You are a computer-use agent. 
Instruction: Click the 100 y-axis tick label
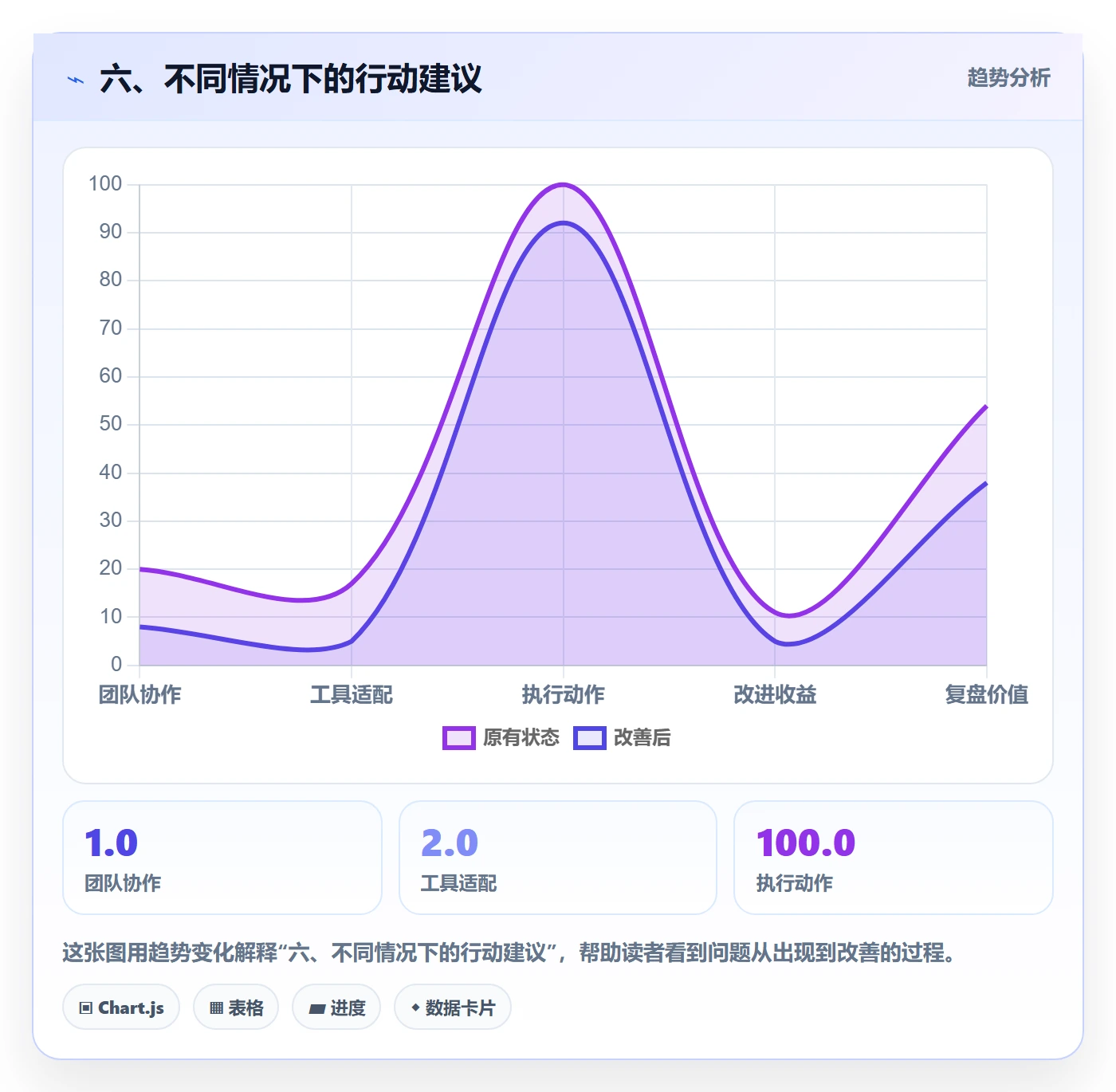[105, 184]
